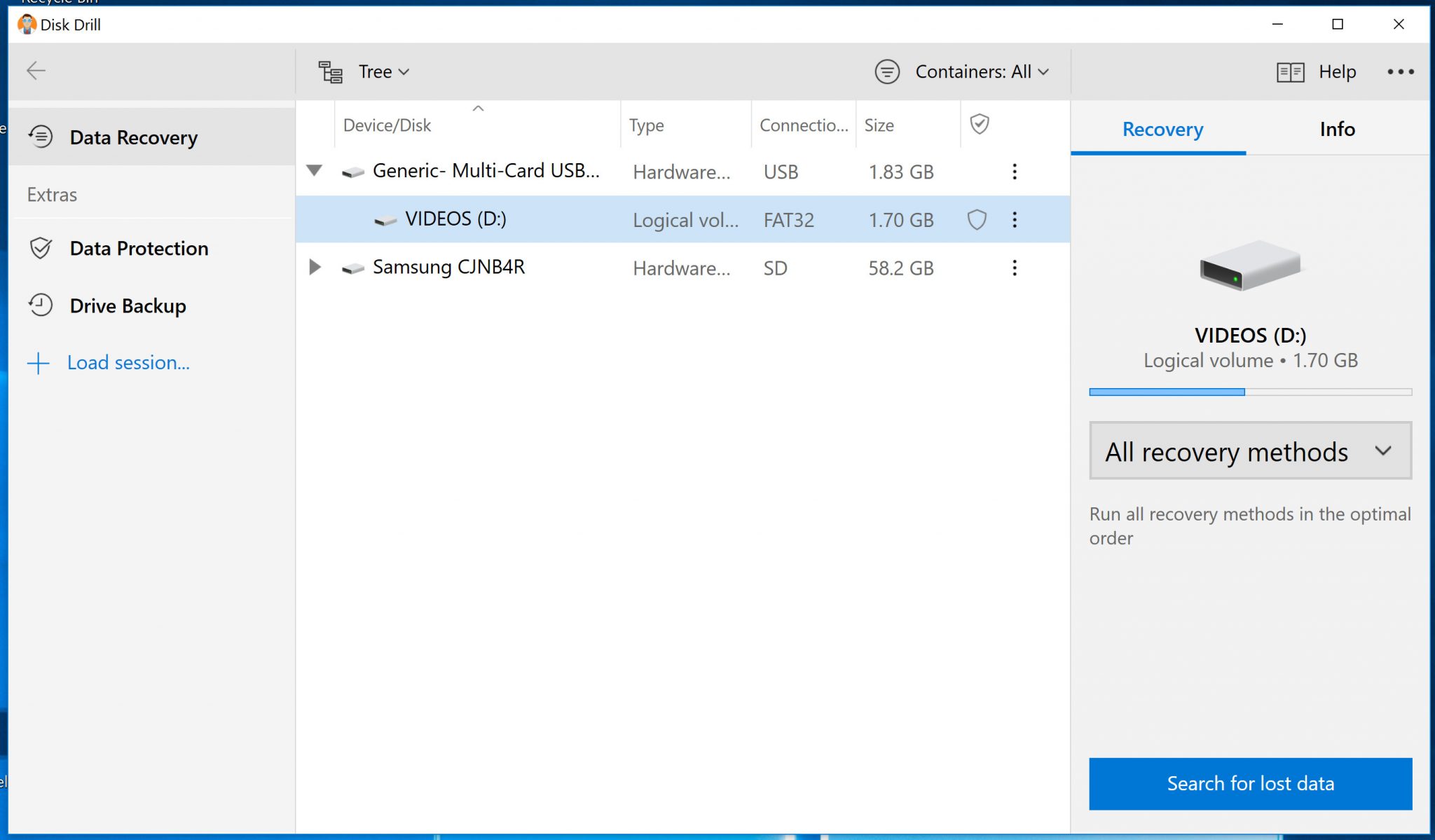Collapse the Generic- Multi-Card USB device
1435x840 pixels.
pyautogui.click(x=315, y=170)
